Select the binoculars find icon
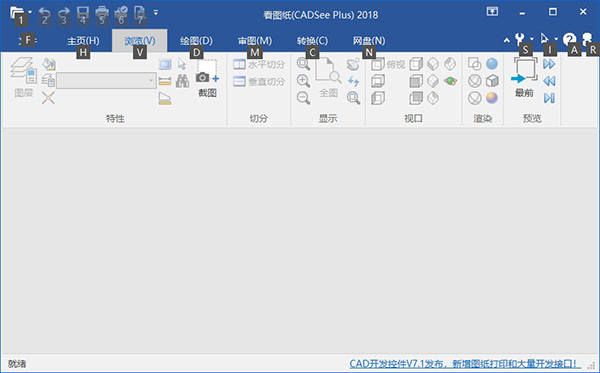 [183, 81]
